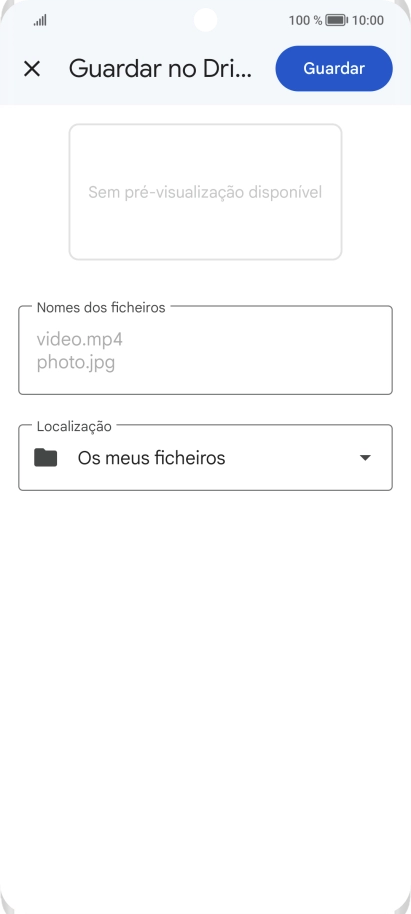Tap the Localização field label
Screen dimensions: 411x914
click(x=74, y=426)
